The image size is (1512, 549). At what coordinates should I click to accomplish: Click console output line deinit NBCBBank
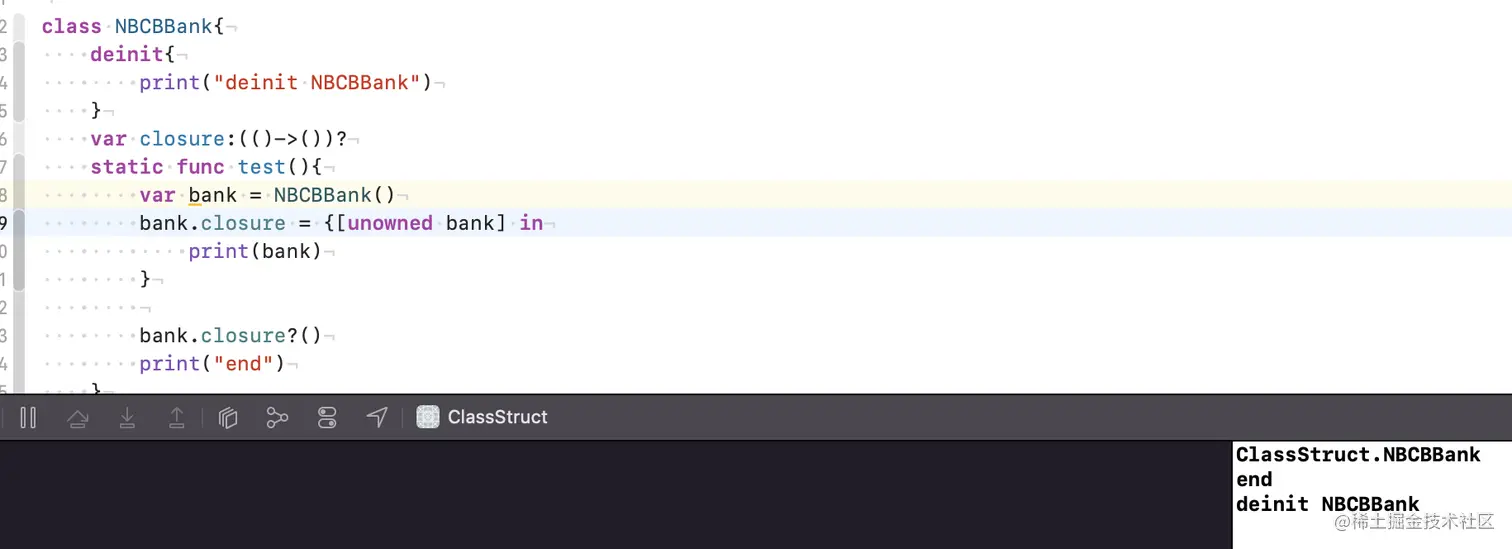1328,504
